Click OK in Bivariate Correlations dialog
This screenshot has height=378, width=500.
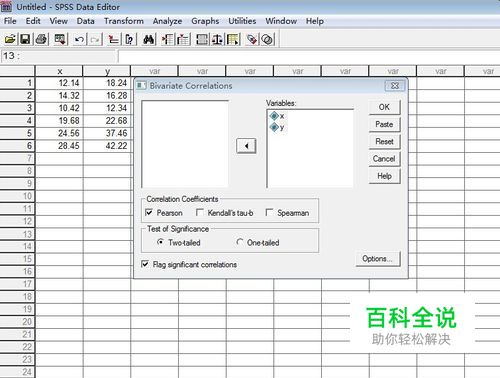pos(384,107)
